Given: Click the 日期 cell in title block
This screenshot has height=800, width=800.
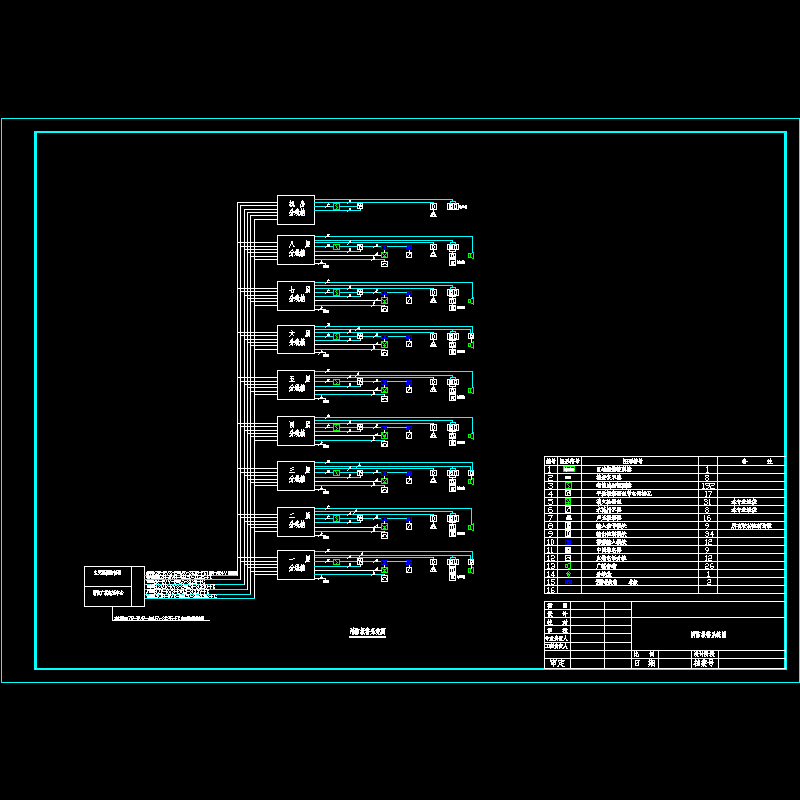Looking at the screenshot, I should click(645, 663).
